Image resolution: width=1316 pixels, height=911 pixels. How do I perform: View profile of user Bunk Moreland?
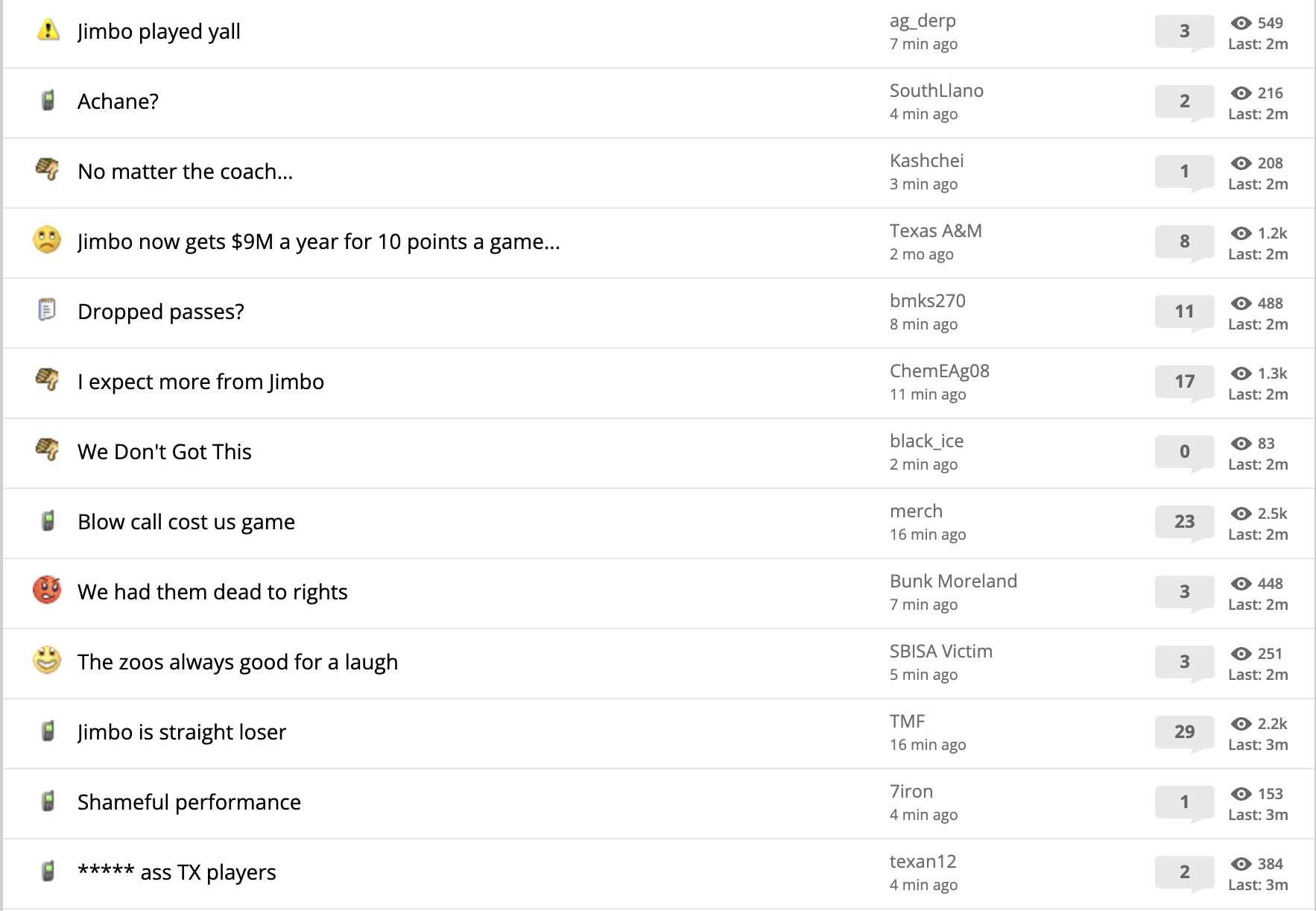[x=953, y=581]
